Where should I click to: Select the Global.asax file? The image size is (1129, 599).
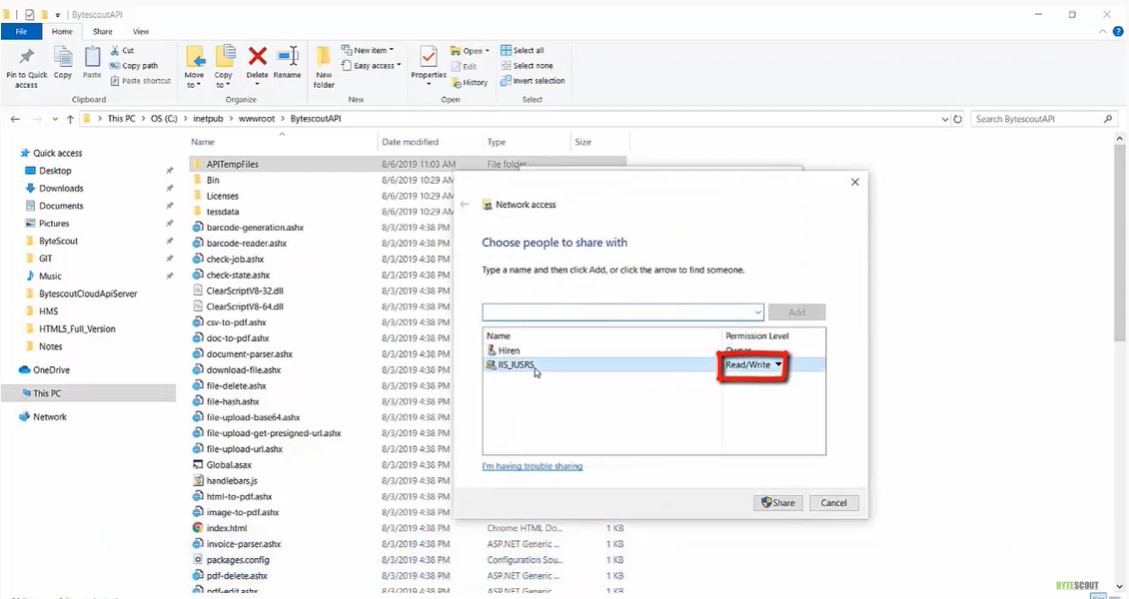[228, 465]
